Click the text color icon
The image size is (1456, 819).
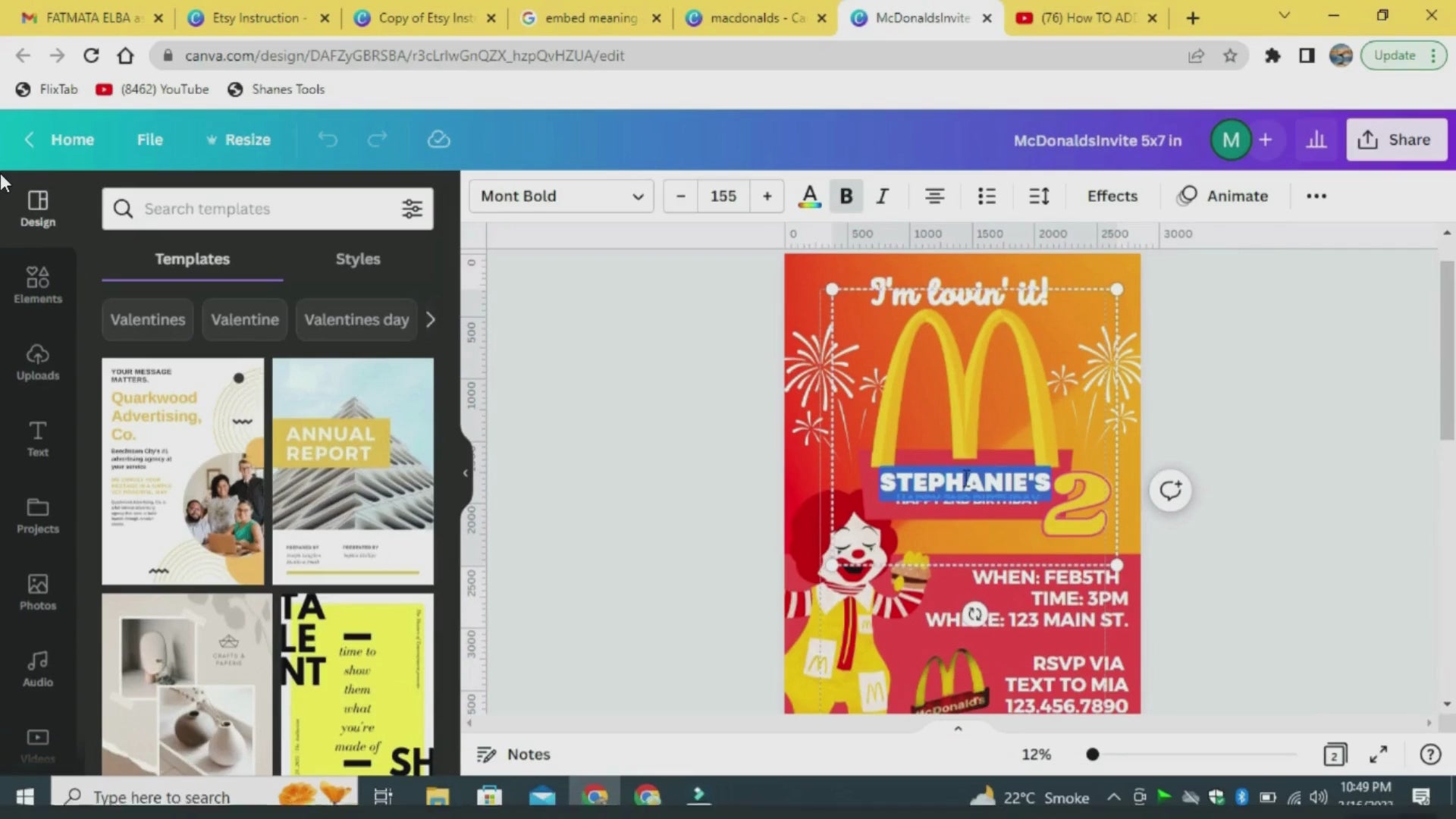[x=809, y=196]
